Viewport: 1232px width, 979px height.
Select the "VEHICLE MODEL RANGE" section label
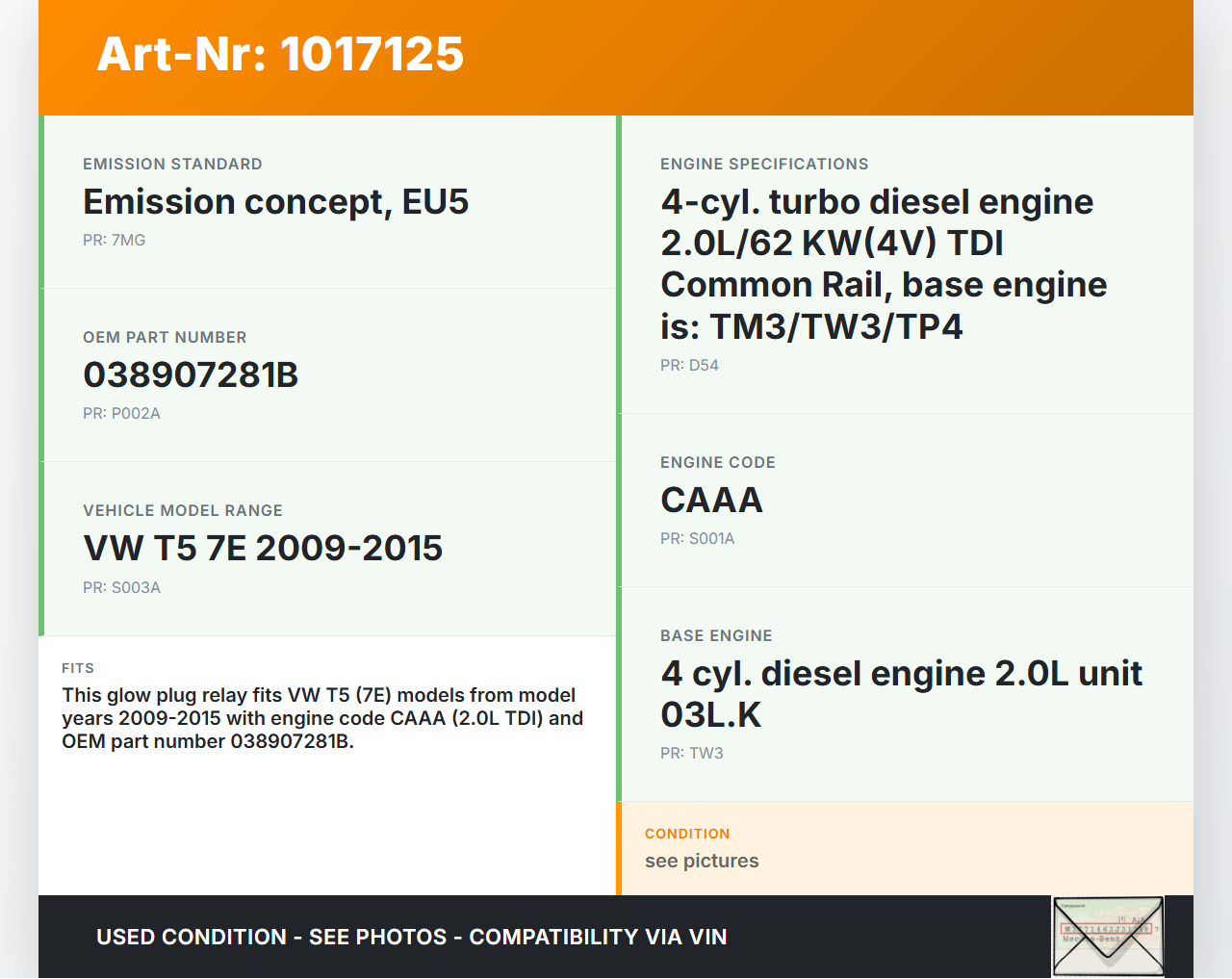(183, 510)
